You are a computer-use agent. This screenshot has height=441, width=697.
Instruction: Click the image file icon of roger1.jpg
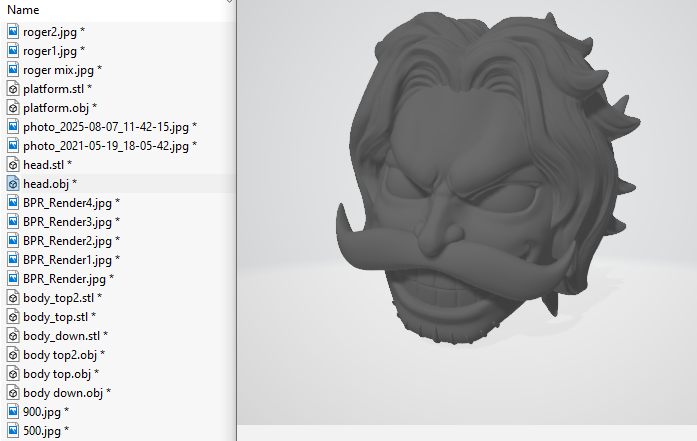(x=13, y=51)
